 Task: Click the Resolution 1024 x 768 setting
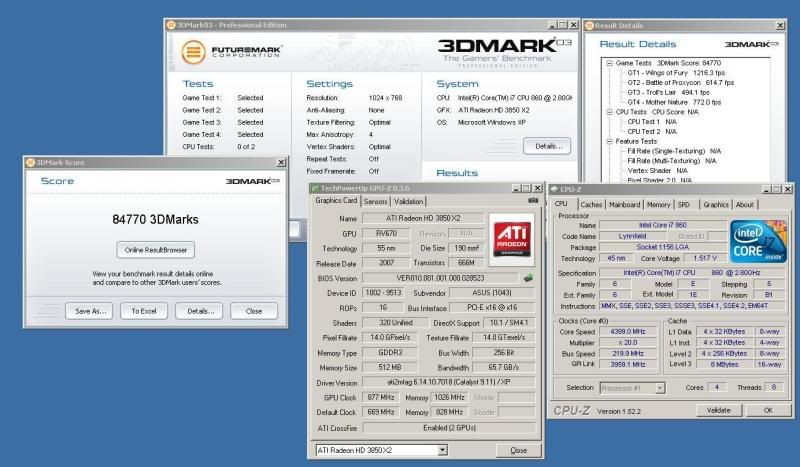click(385, 98)
